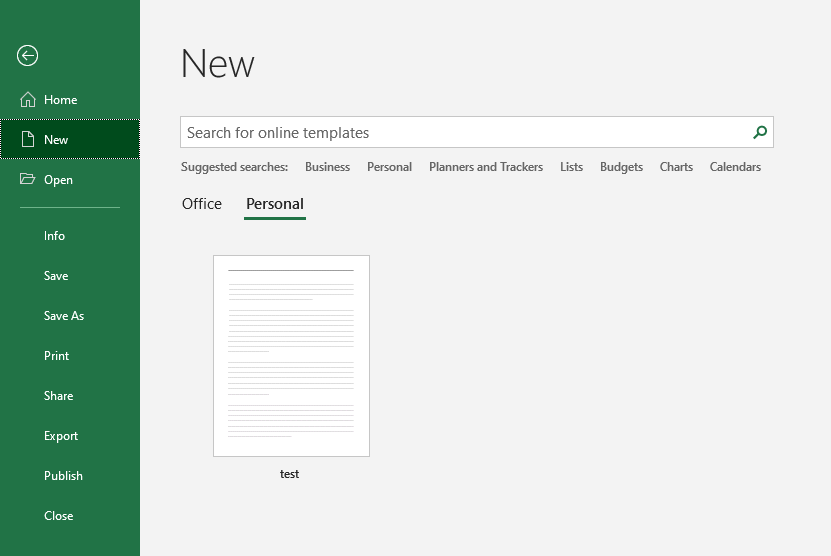Click the Search for online templates field
Image resolution: width=831 pixels, height=556 pixels.
(x=476, y=132)
